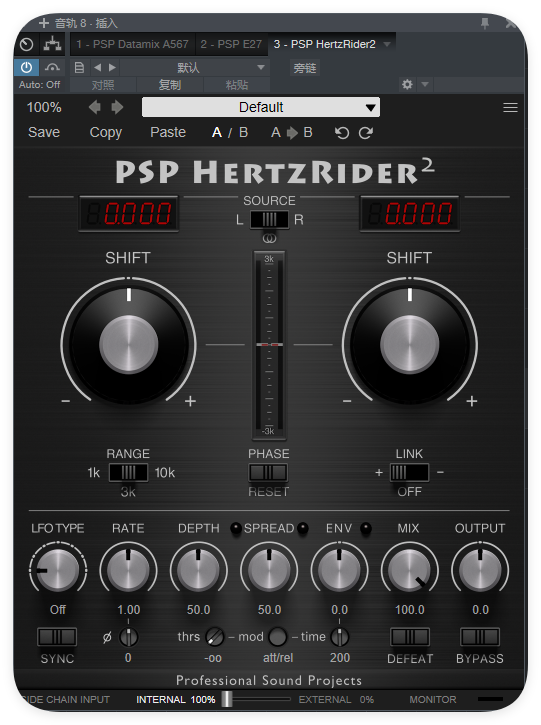Click the right red shift value display
Screen dimensions: 541x725
coord(410,214)
